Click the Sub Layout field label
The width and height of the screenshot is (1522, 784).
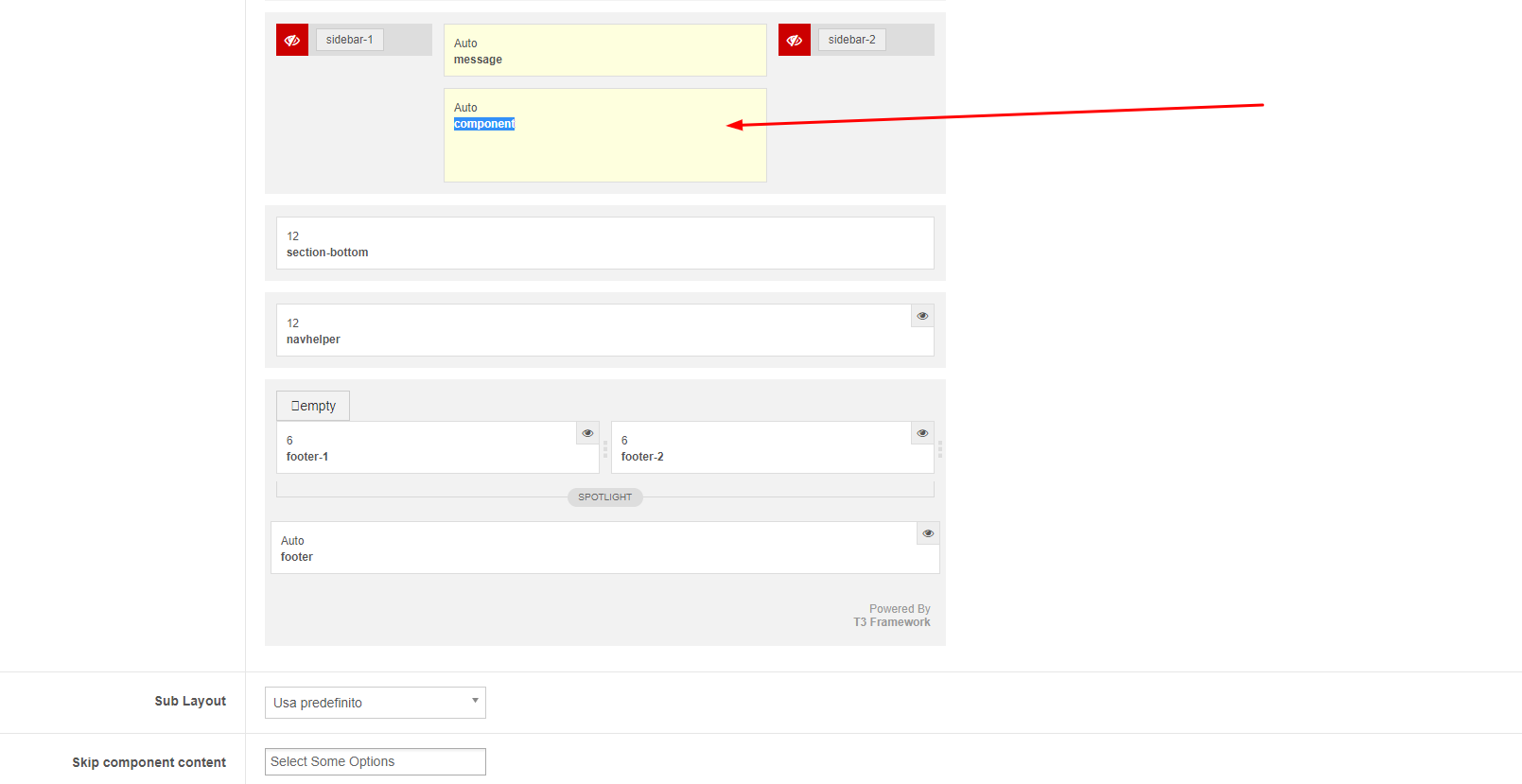click(190, 701)
